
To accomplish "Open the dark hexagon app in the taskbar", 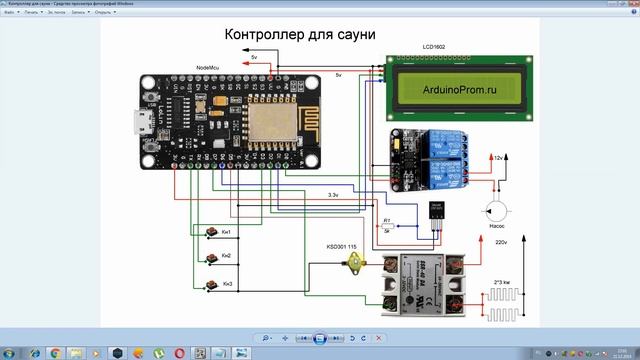I will (117, 353).
